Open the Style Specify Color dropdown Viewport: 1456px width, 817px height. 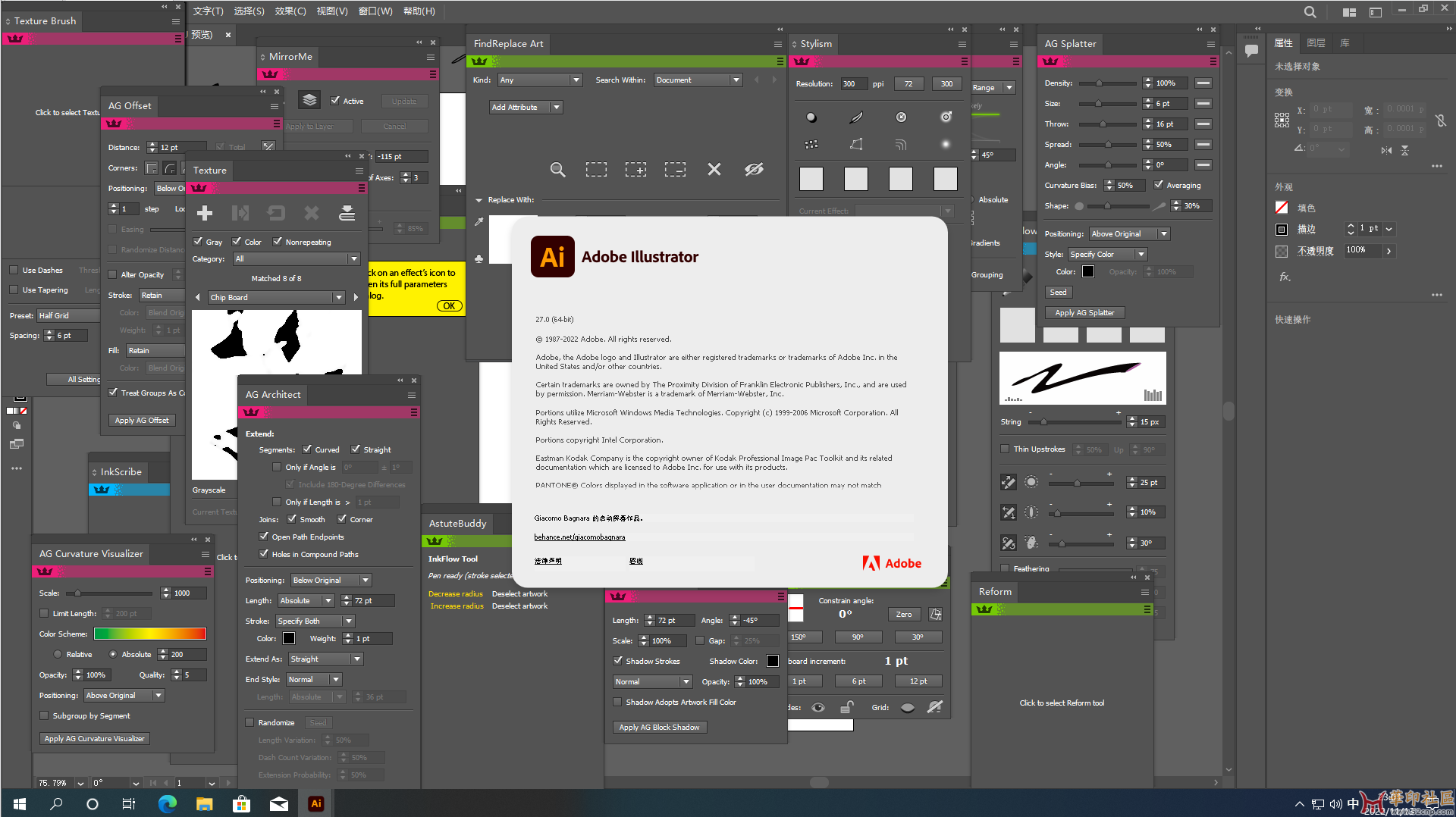1107,254
